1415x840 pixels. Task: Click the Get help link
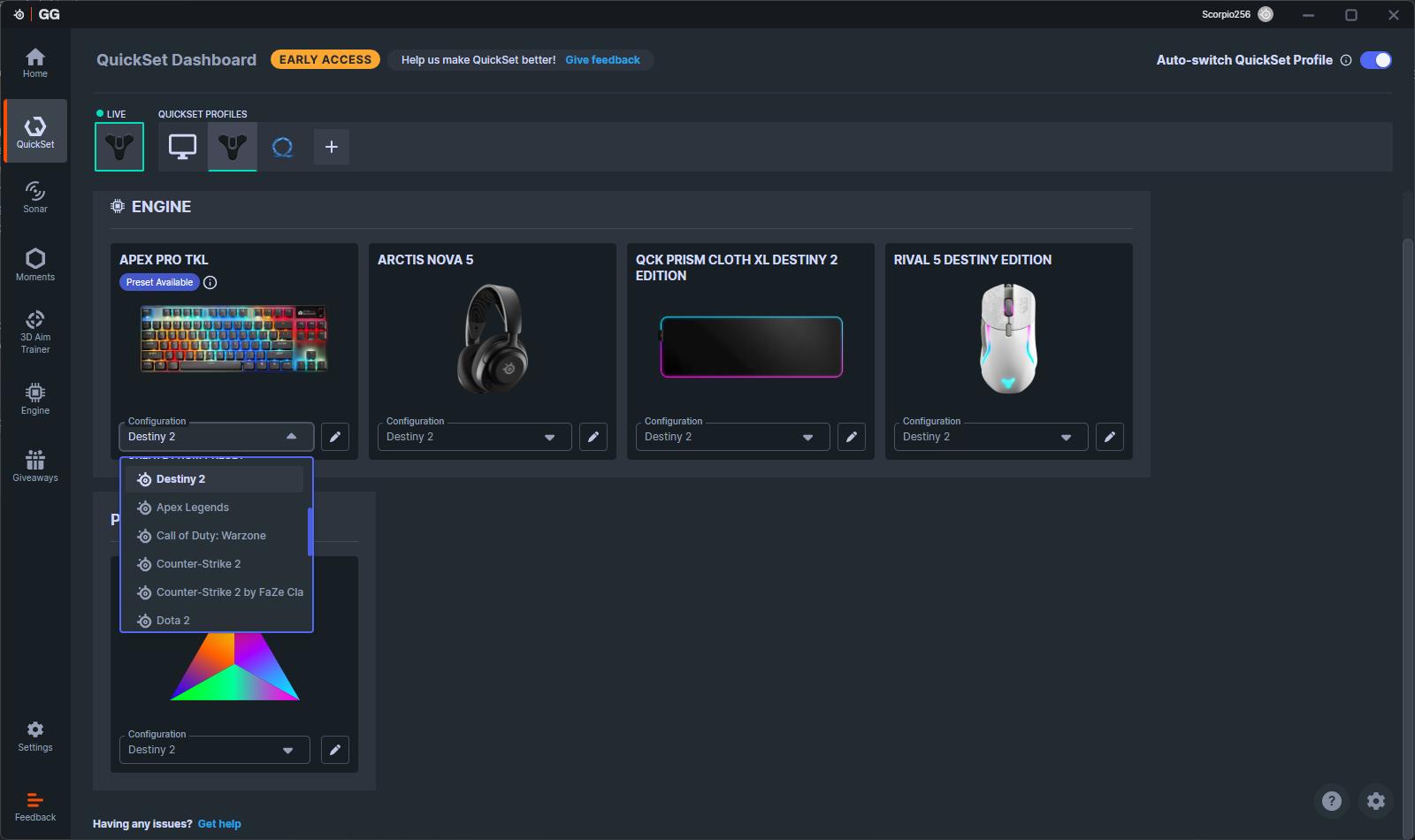pos(219,824)
